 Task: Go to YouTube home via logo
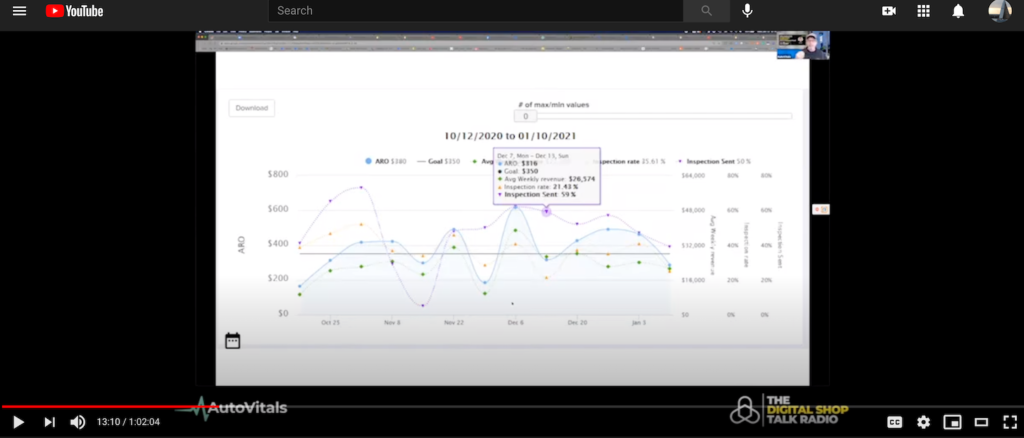pos(74,10)
